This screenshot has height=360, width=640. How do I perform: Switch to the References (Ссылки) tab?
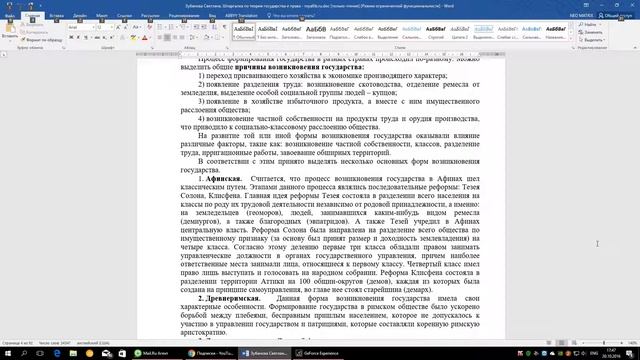click(x=124, y=16)
